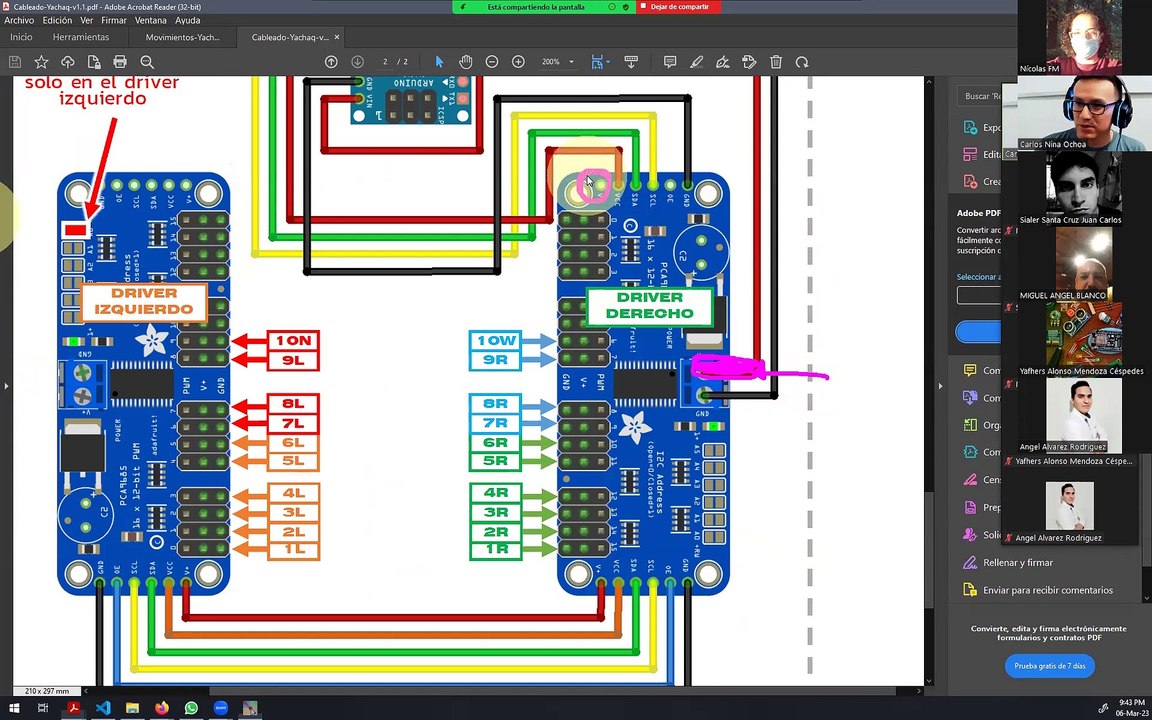
Task: Click the Buscar tools search field
Action: click(x=978, y=96)
